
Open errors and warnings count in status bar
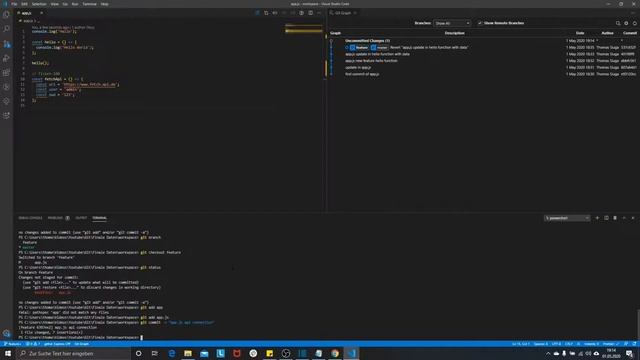tap(32, 344)
